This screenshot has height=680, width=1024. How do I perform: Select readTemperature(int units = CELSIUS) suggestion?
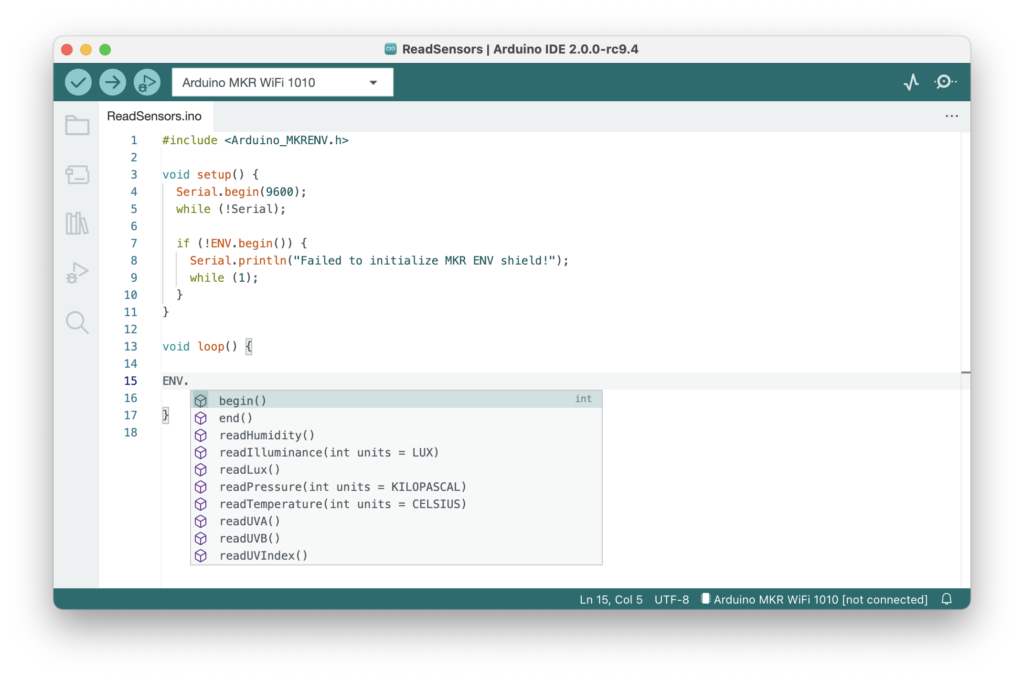[396, 504]
